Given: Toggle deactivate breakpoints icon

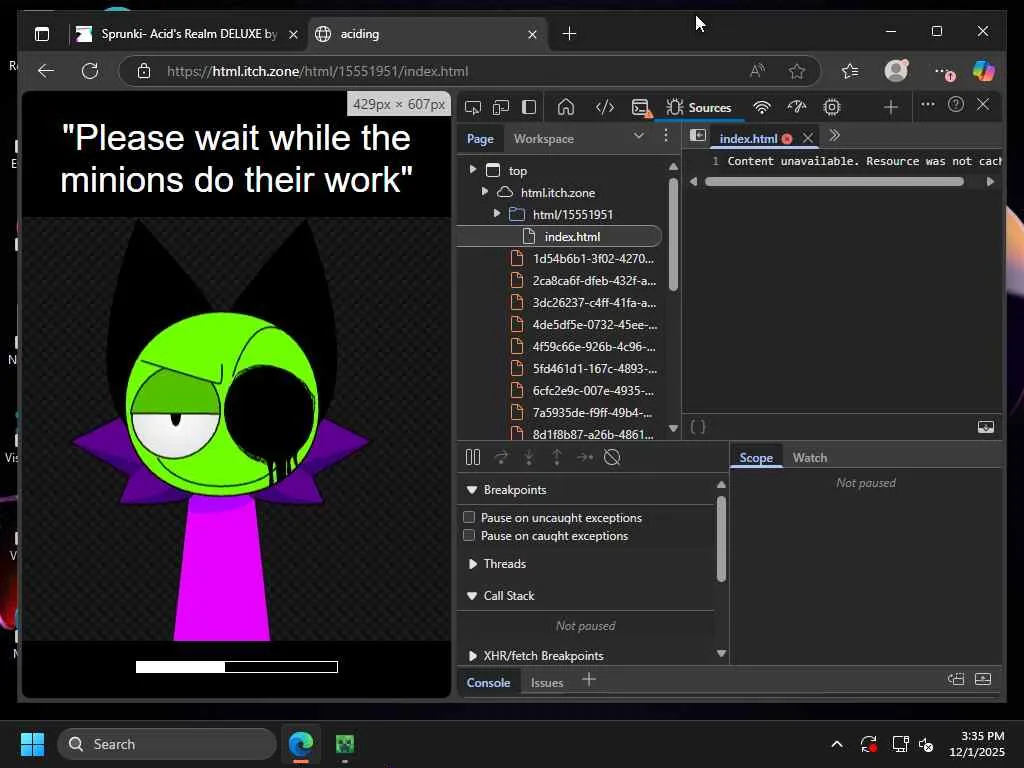Looking at the screenshot, I should [612, 457].
